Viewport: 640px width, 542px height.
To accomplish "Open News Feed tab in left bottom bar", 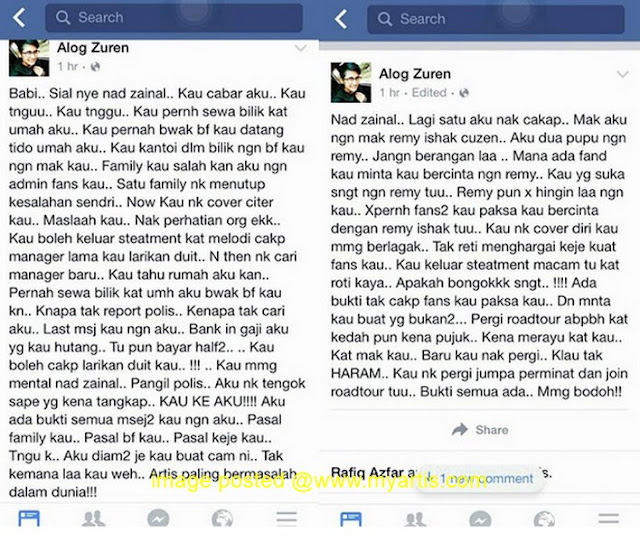I will coord(29,518).
